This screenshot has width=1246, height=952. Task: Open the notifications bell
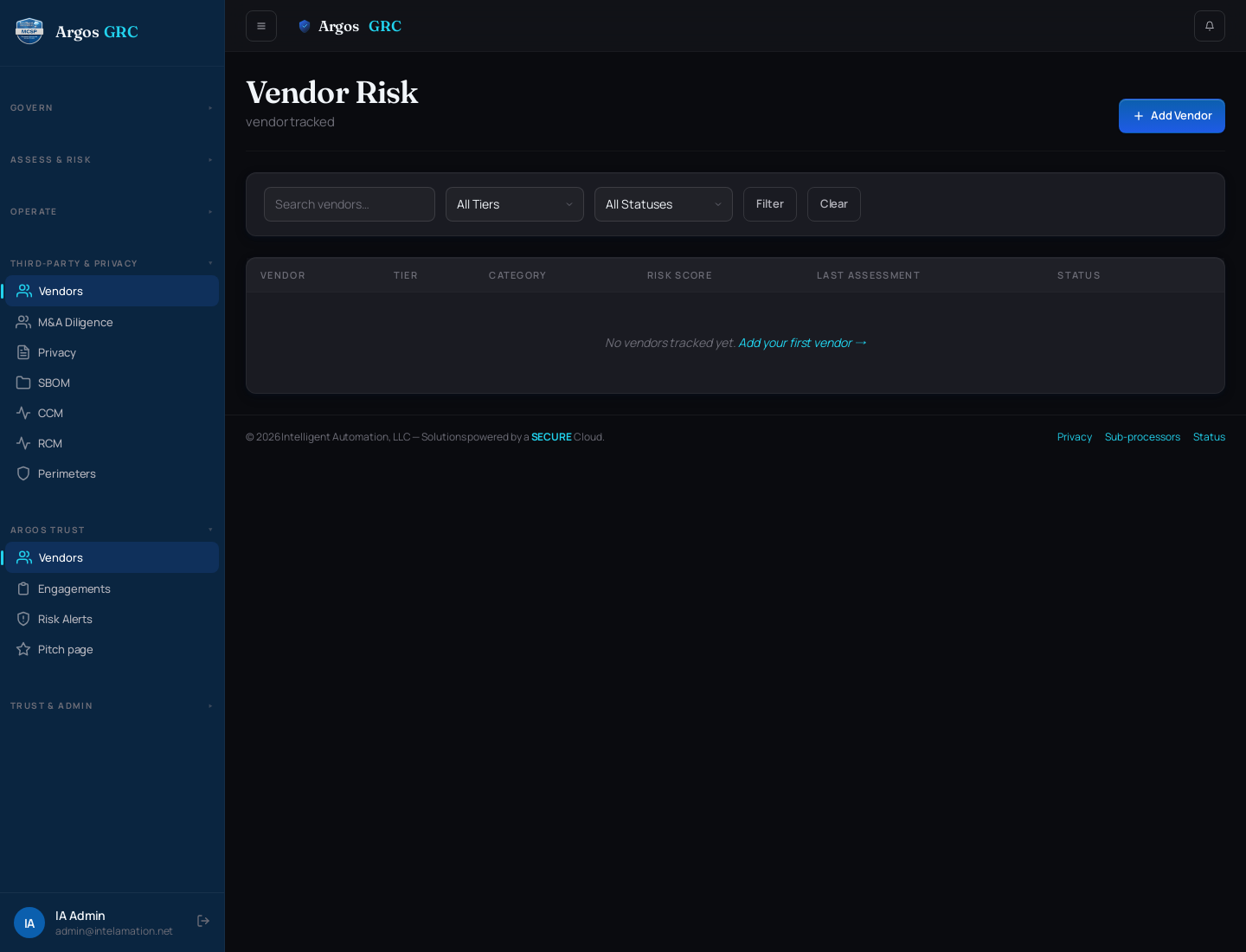pyautogui.click(x=1210, y=26)
